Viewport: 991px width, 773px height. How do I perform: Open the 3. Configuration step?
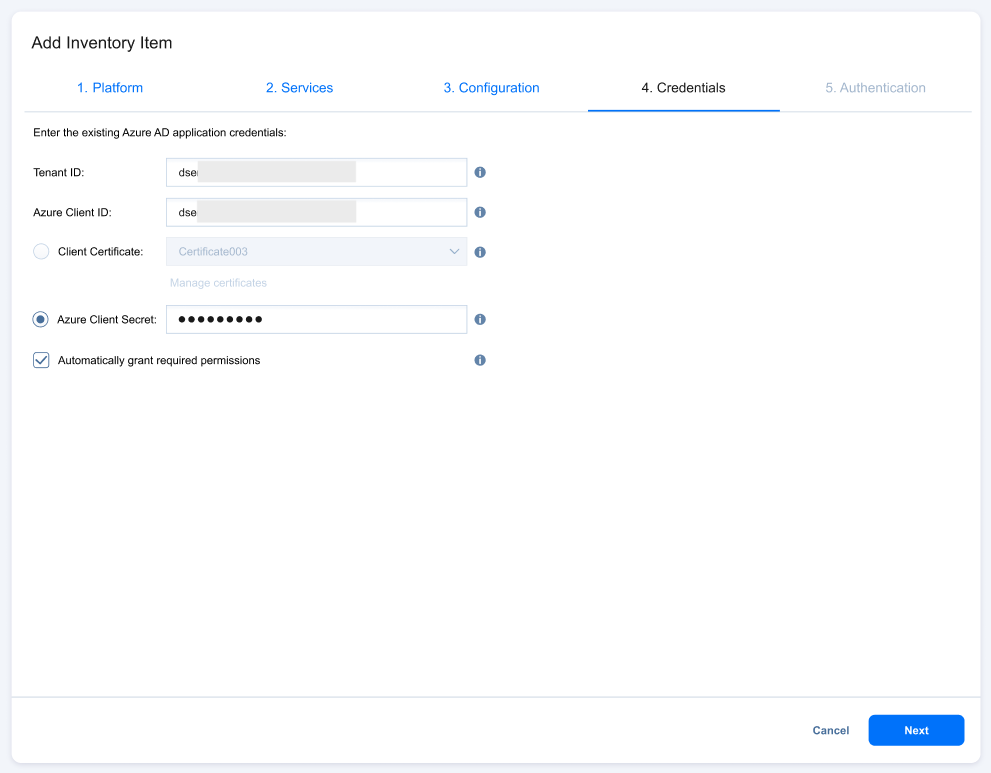[491, 88]
